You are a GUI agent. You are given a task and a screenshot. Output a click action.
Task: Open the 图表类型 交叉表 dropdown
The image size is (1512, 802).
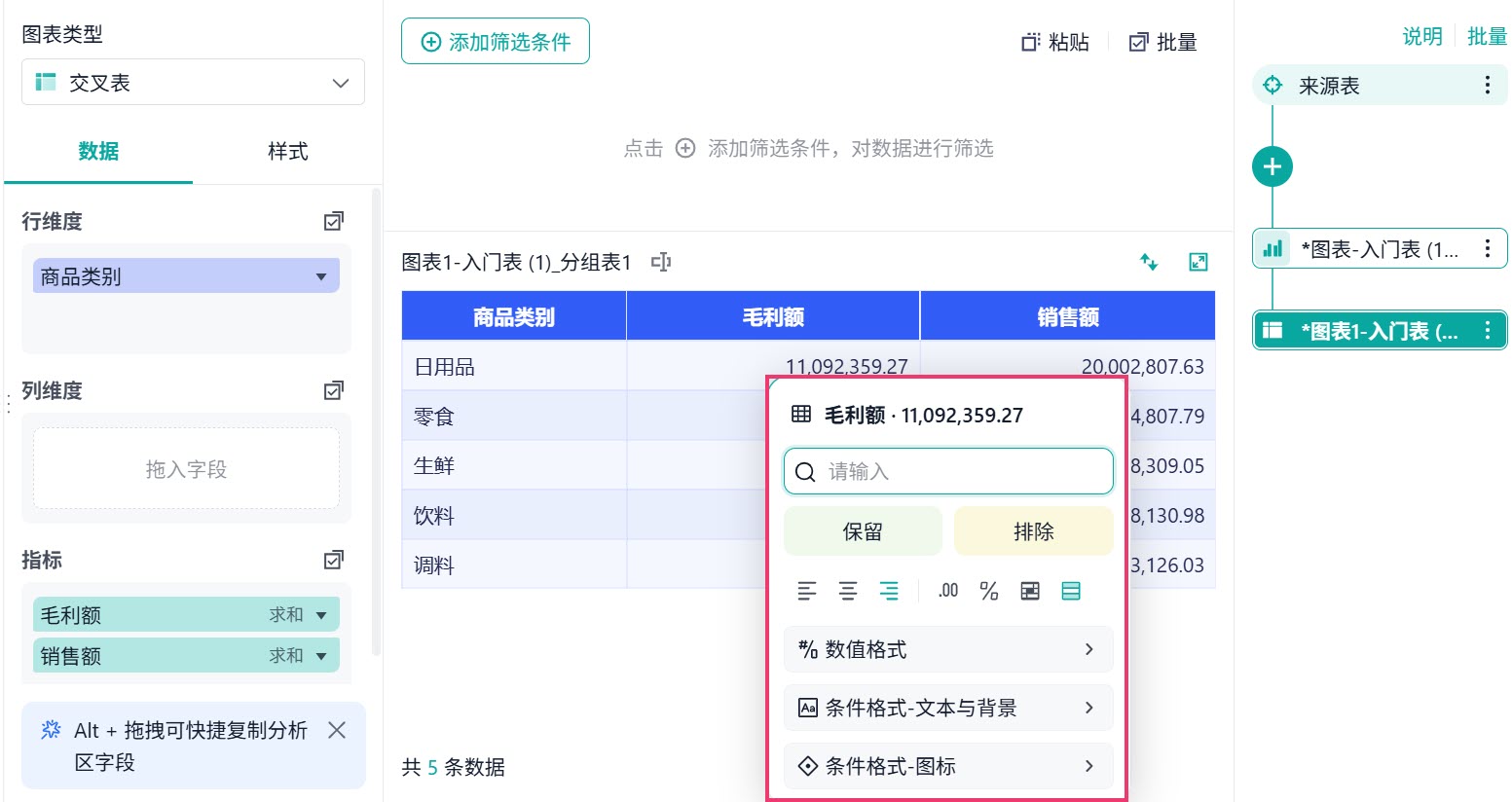click(x=193, y=83)
